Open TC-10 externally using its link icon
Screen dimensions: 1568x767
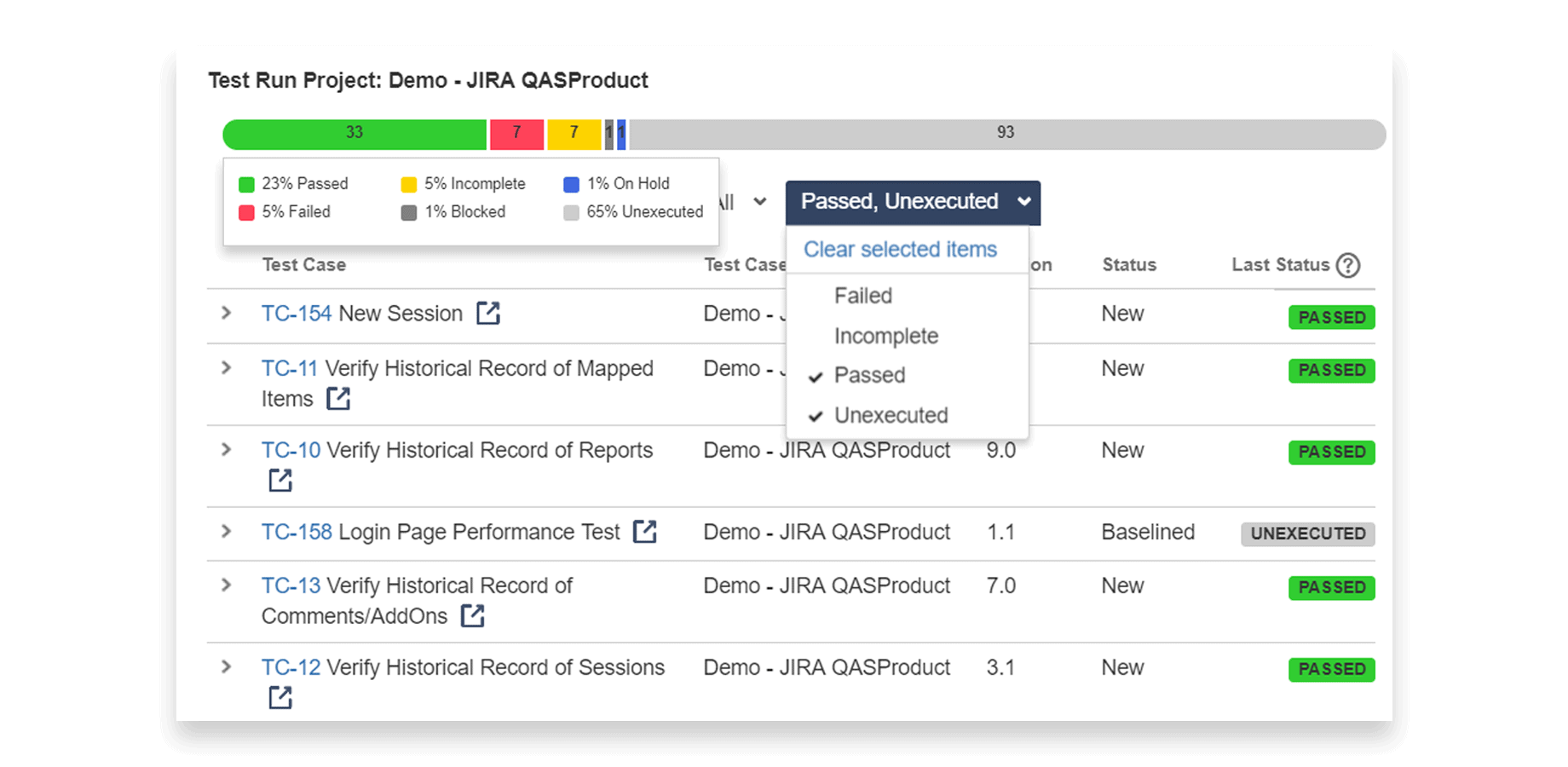(280, 480)
